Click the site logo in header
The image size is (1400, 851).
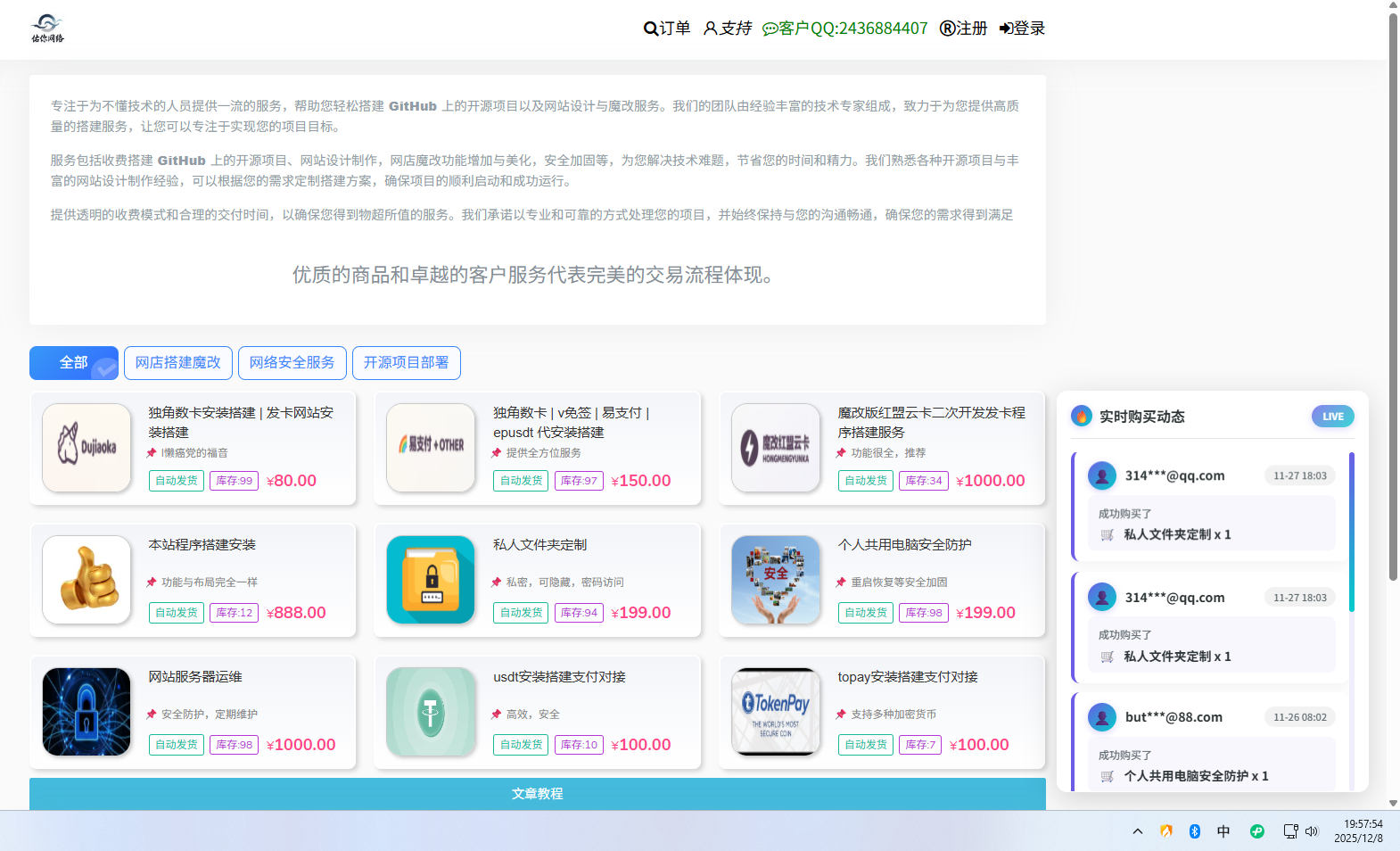pyautogui.click(x=47, y=29)
